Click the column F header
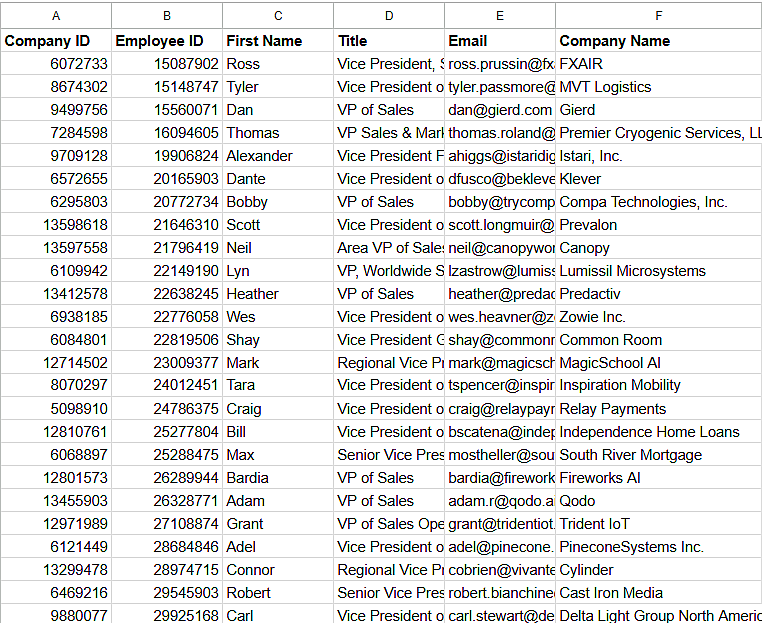762x623 pixels. 658,15
